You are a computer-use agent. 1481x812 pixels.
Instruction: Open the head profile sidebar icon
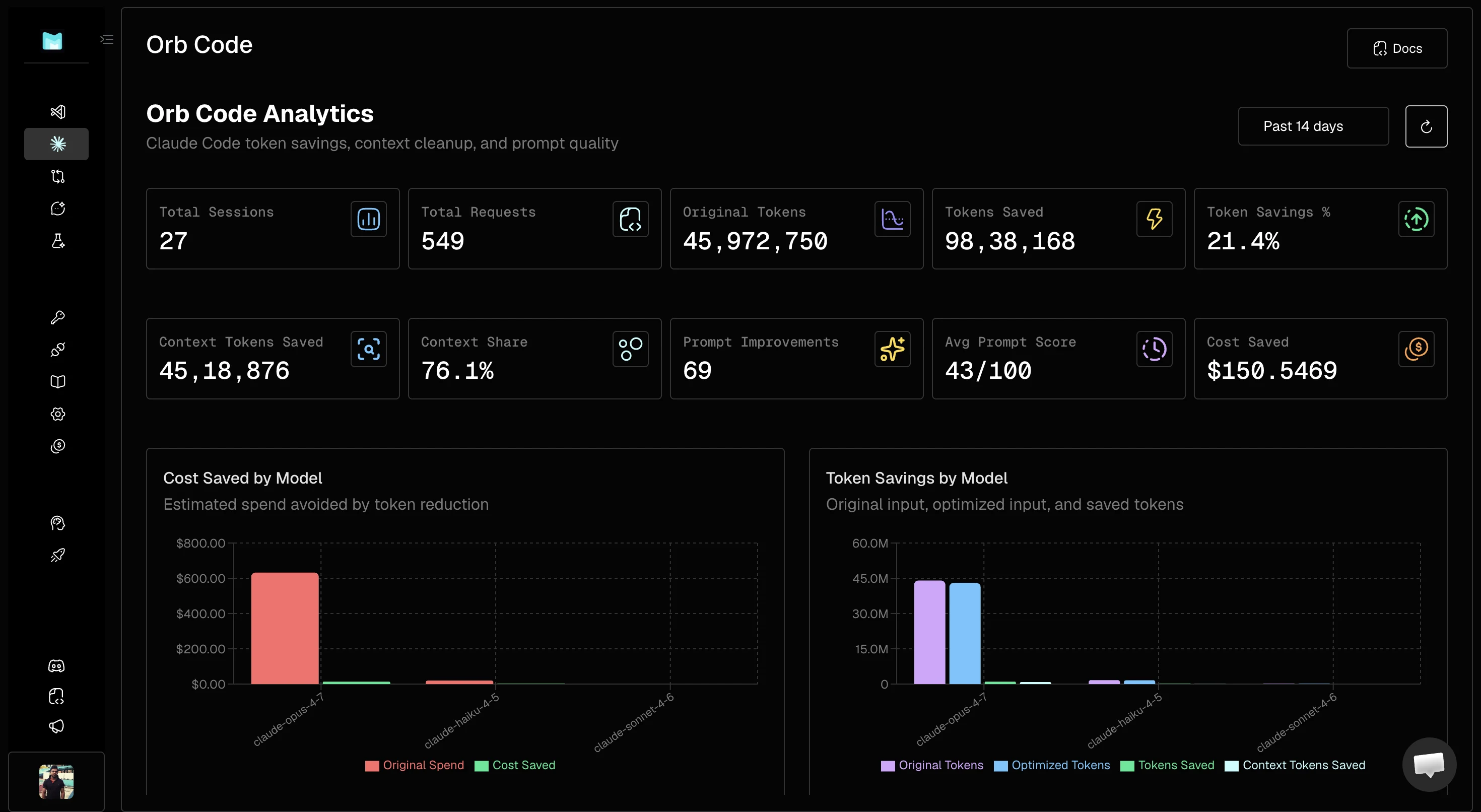click(x=57, y=523)
